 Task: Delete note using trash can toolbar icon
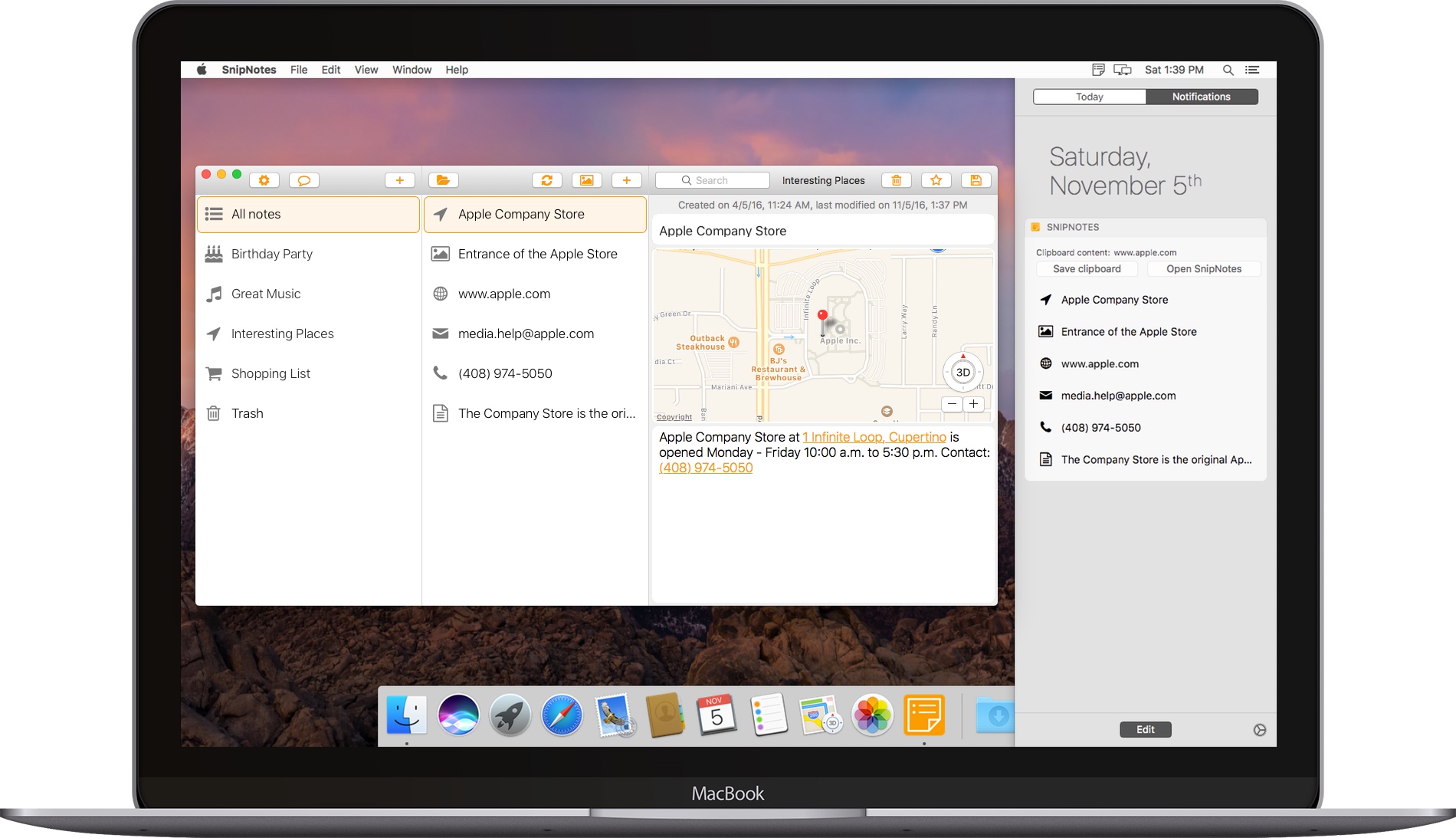point(897,180)
